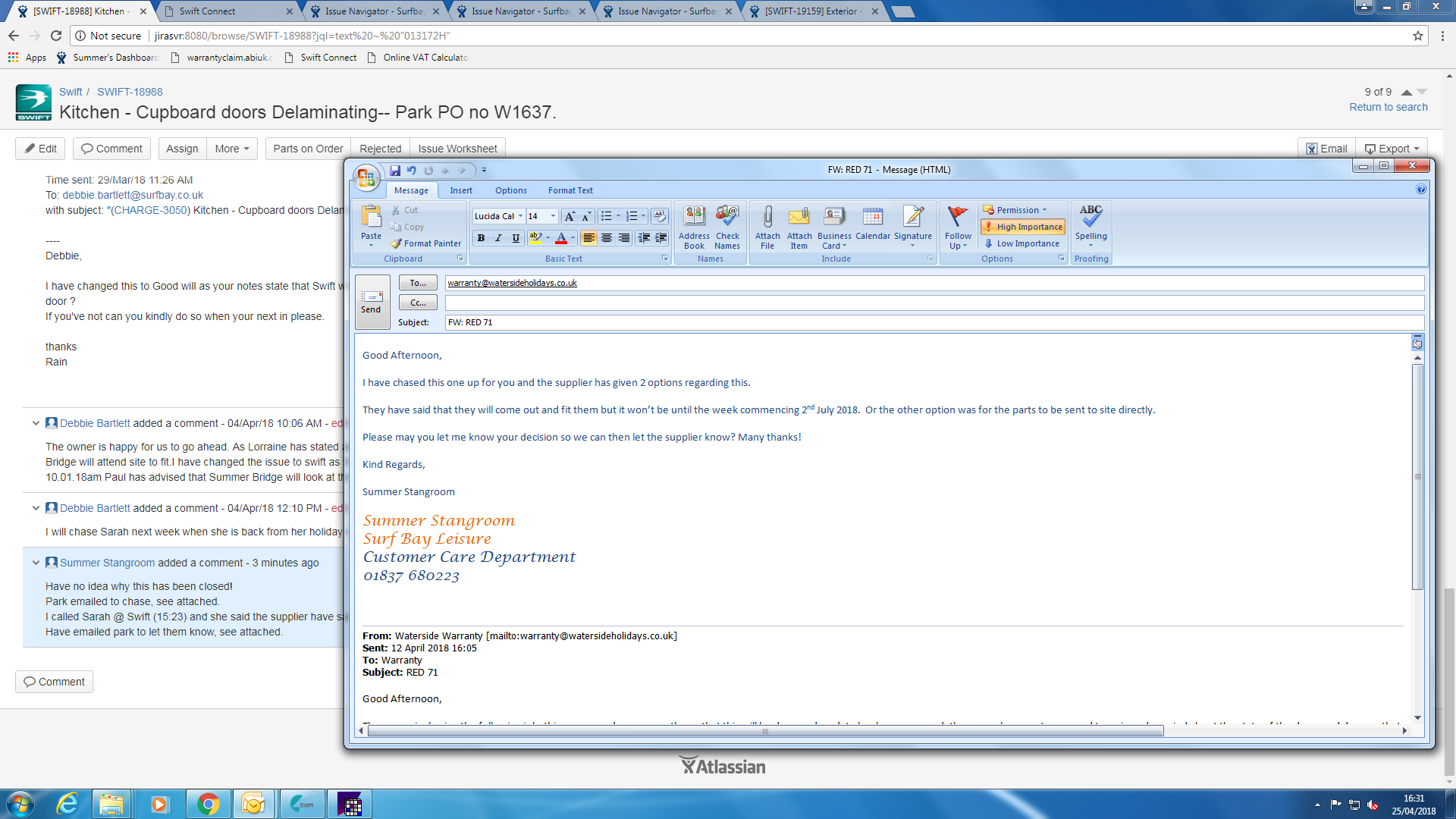Open the font size dropdown
Screen dimensions: 1456x819
[x=553, y=216]
